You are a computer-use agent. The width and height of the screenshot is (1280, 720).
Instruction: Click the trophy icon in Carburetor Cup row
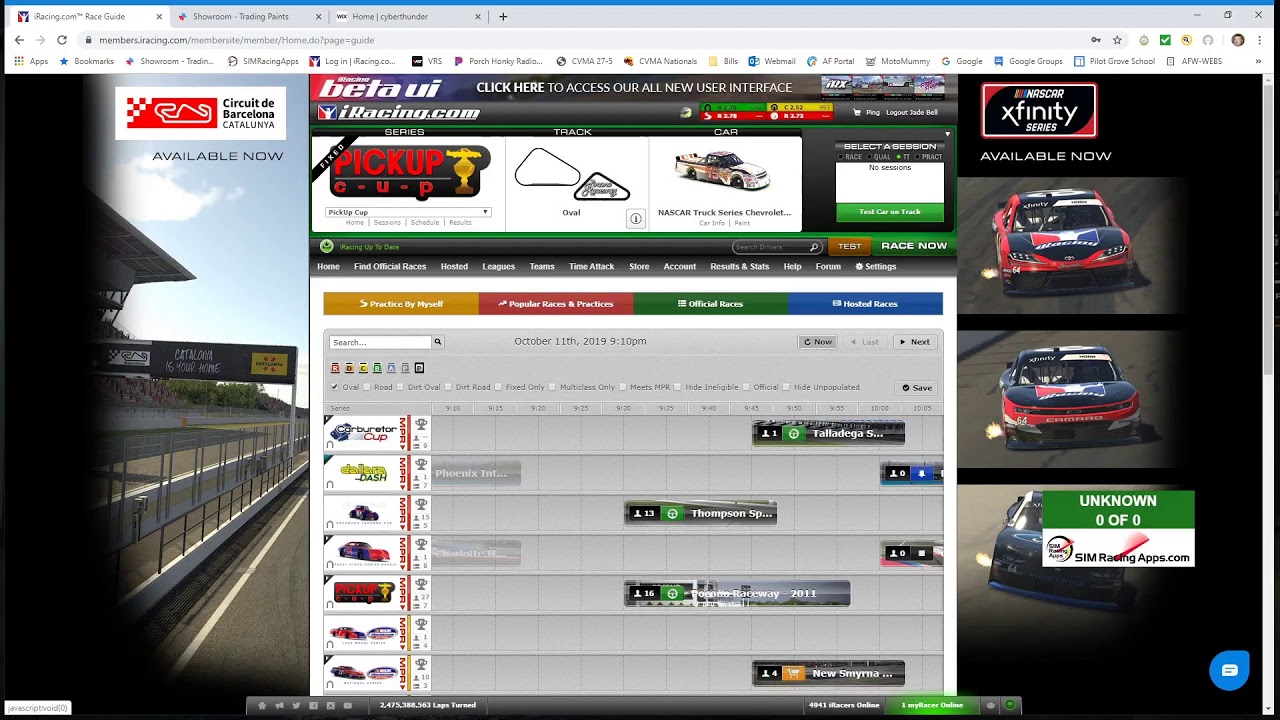tap(422, 424)
